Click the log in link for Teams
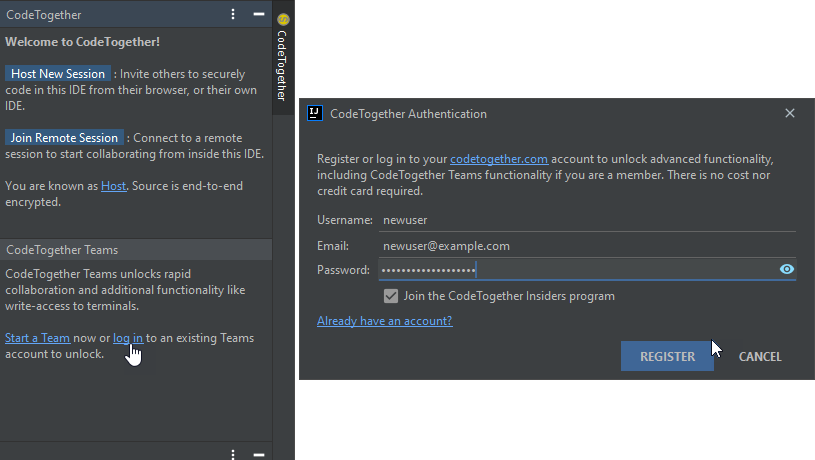Screen dimensions: 815x460 pyautogui.click(x=127, y=338)
